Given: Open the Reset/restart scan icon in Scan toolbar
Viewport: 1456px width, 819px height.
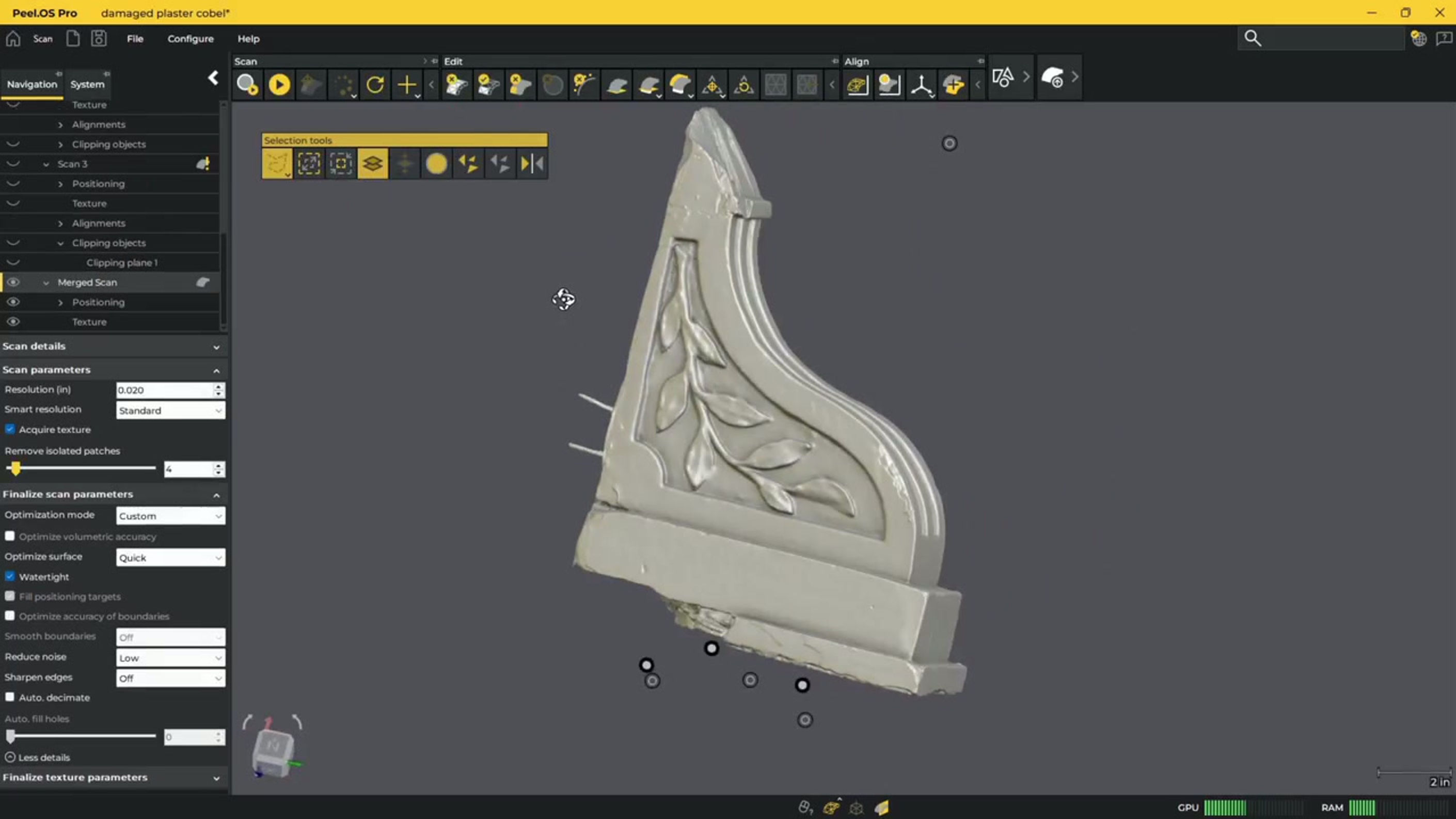Looking at the screenshot, I should 375,84.
